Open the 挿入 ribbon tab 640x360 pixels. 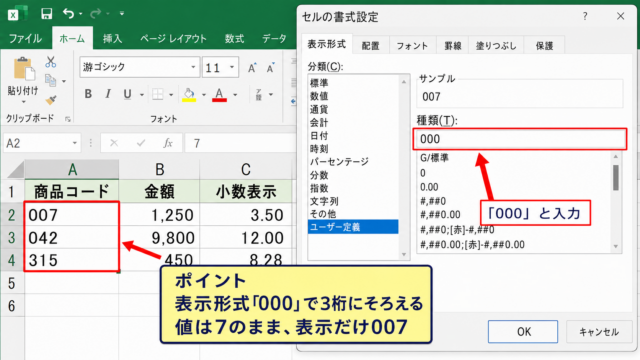112,39
